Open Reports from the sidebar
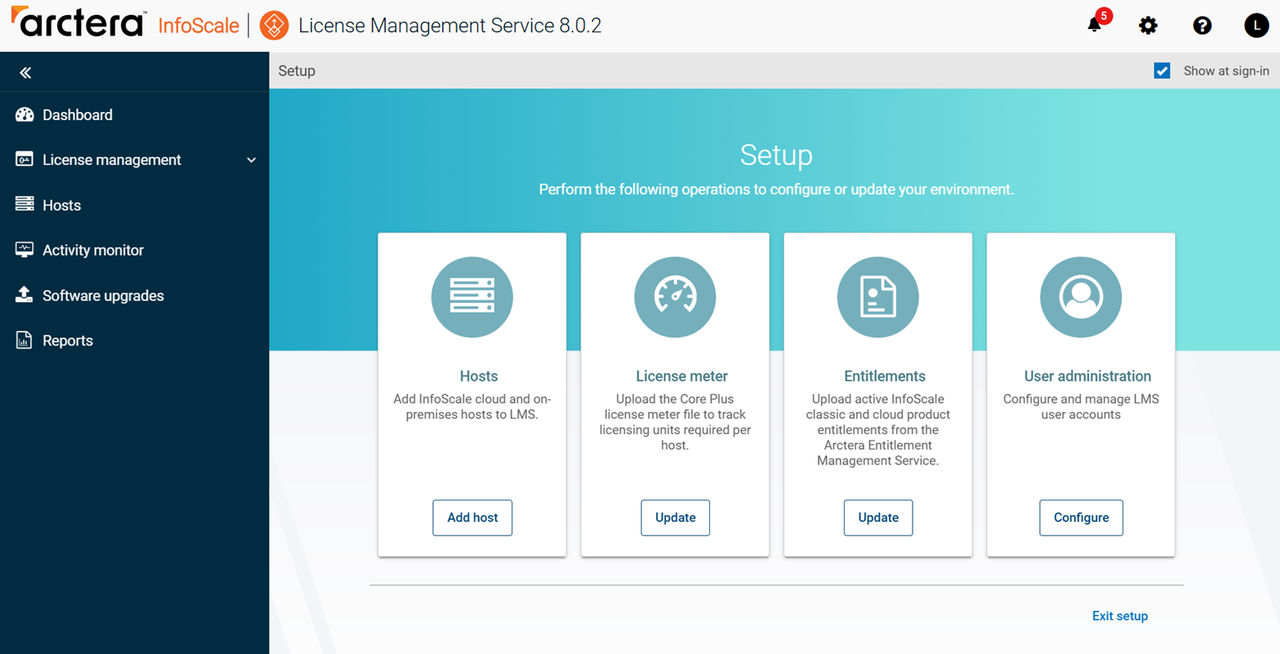 (68, 340)
